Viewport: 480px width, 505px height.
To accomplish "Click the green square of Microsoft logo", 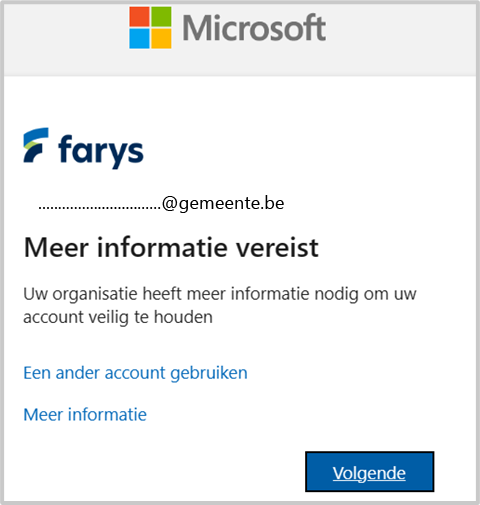I will 161,17.
